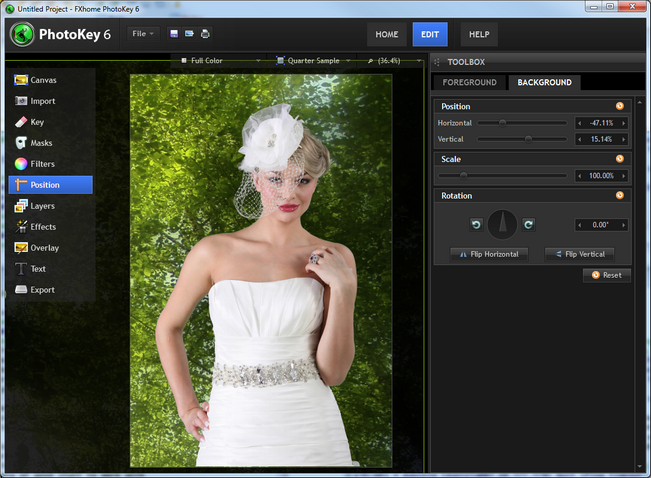
Task: Click the bride image in the canvas preview
Action: point(261,271)
